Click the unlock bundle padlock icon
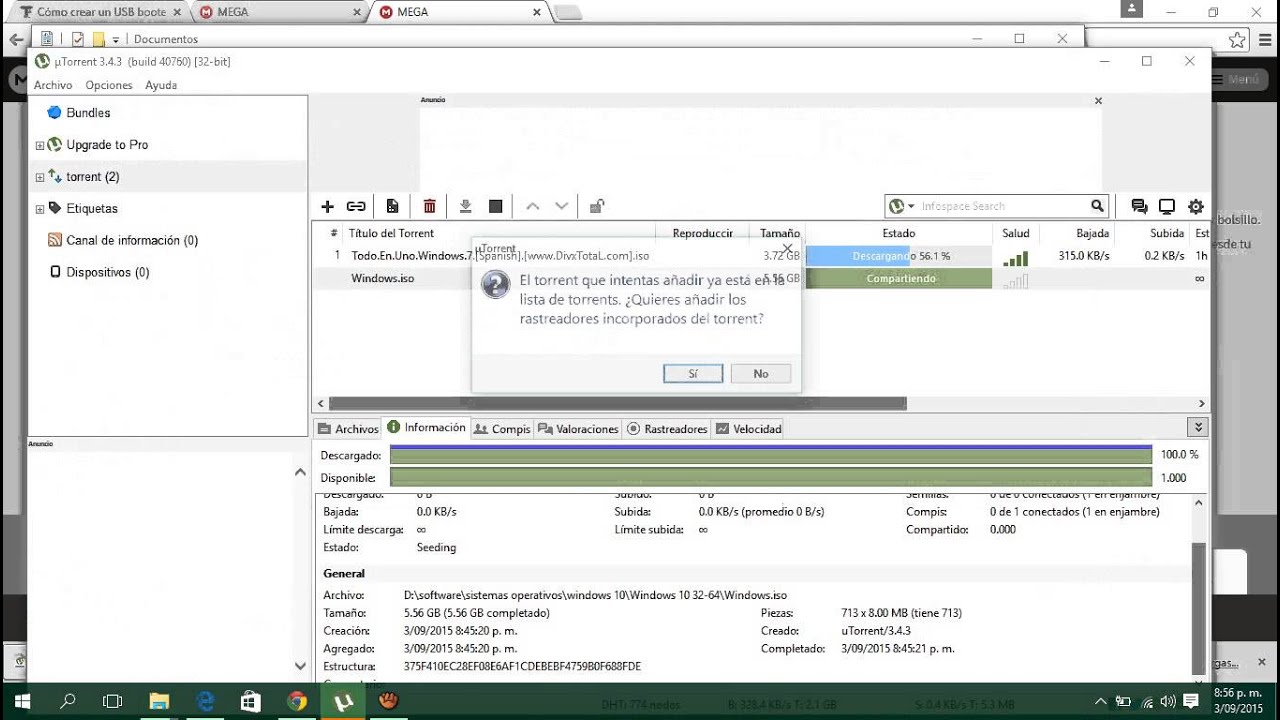Viewport: 1280px width, 720px height. coord(596,206)
